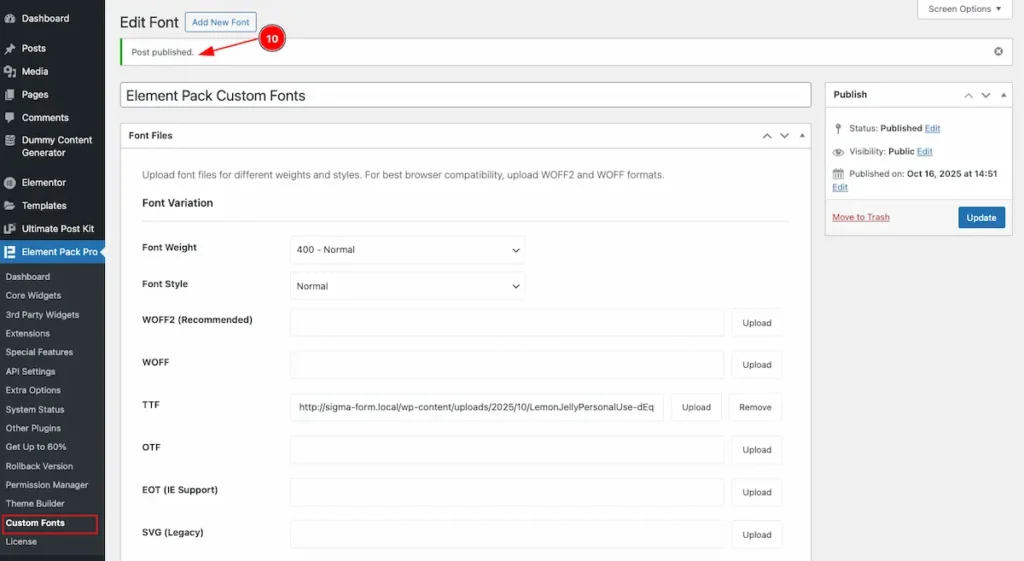Expand the Screen Options panel
The image size is (1024, 561).
pyautogui.click(x=964, y=9)
